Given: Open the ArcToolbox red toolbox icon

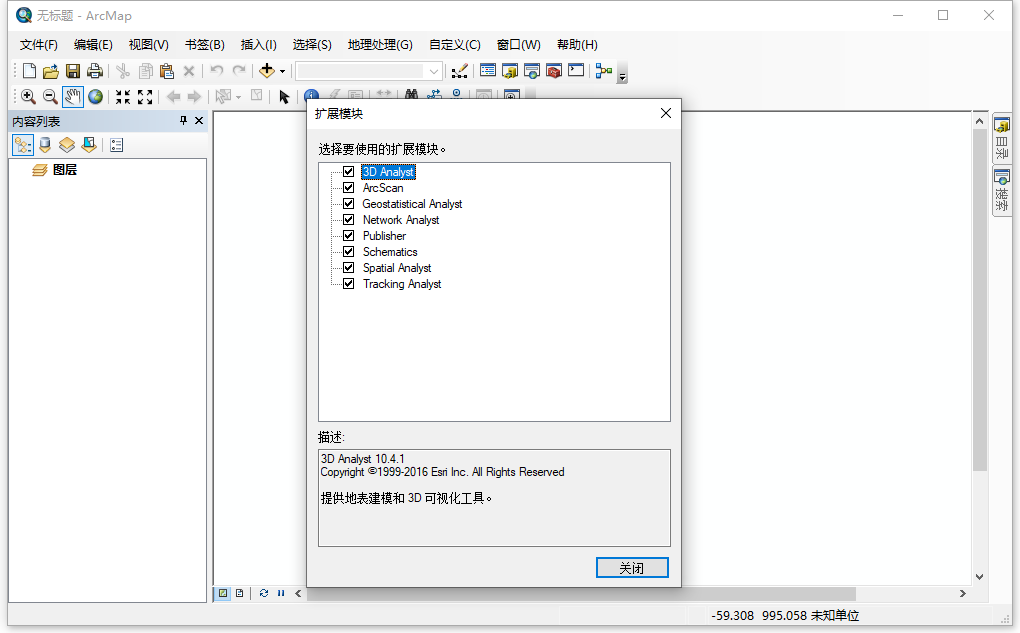Looking at the screenshot, I should pyautogui.click(x=554, y=71).
